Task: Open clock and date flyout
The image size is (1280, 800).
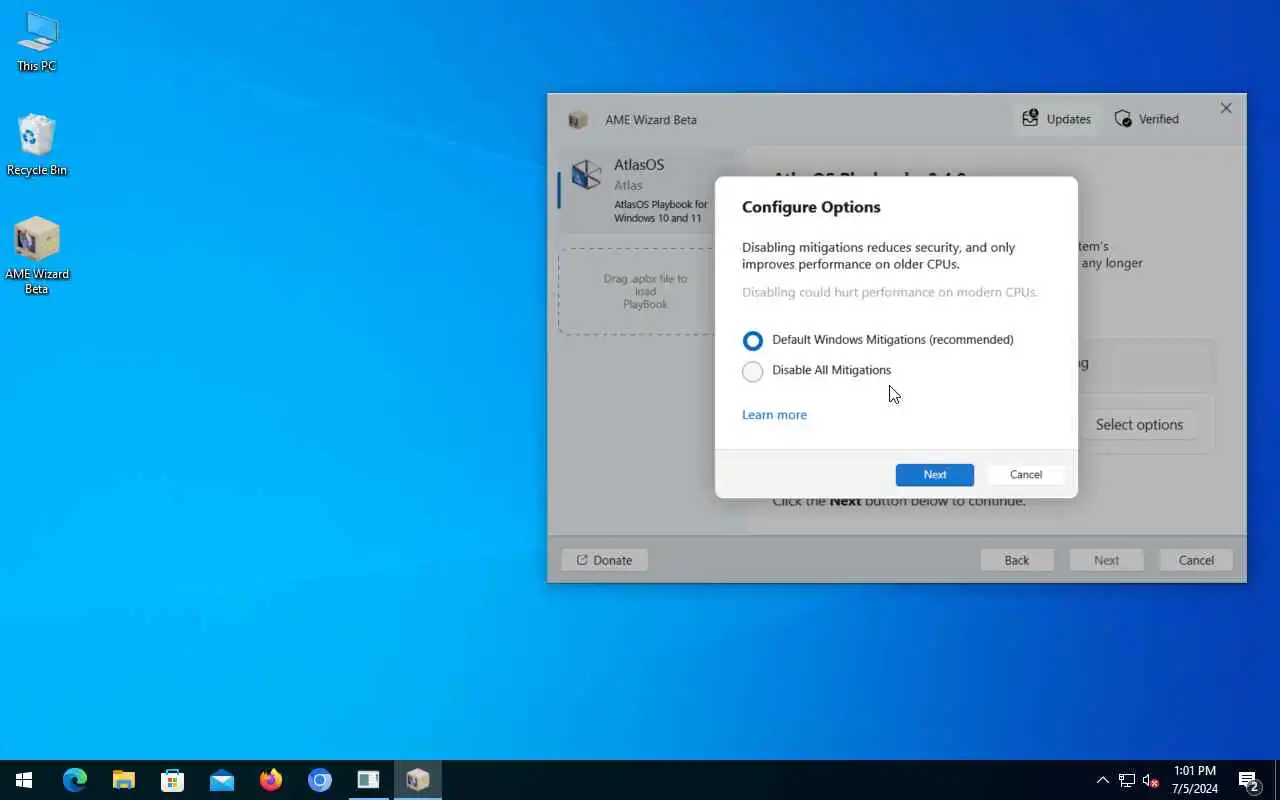Action: 1194,780
